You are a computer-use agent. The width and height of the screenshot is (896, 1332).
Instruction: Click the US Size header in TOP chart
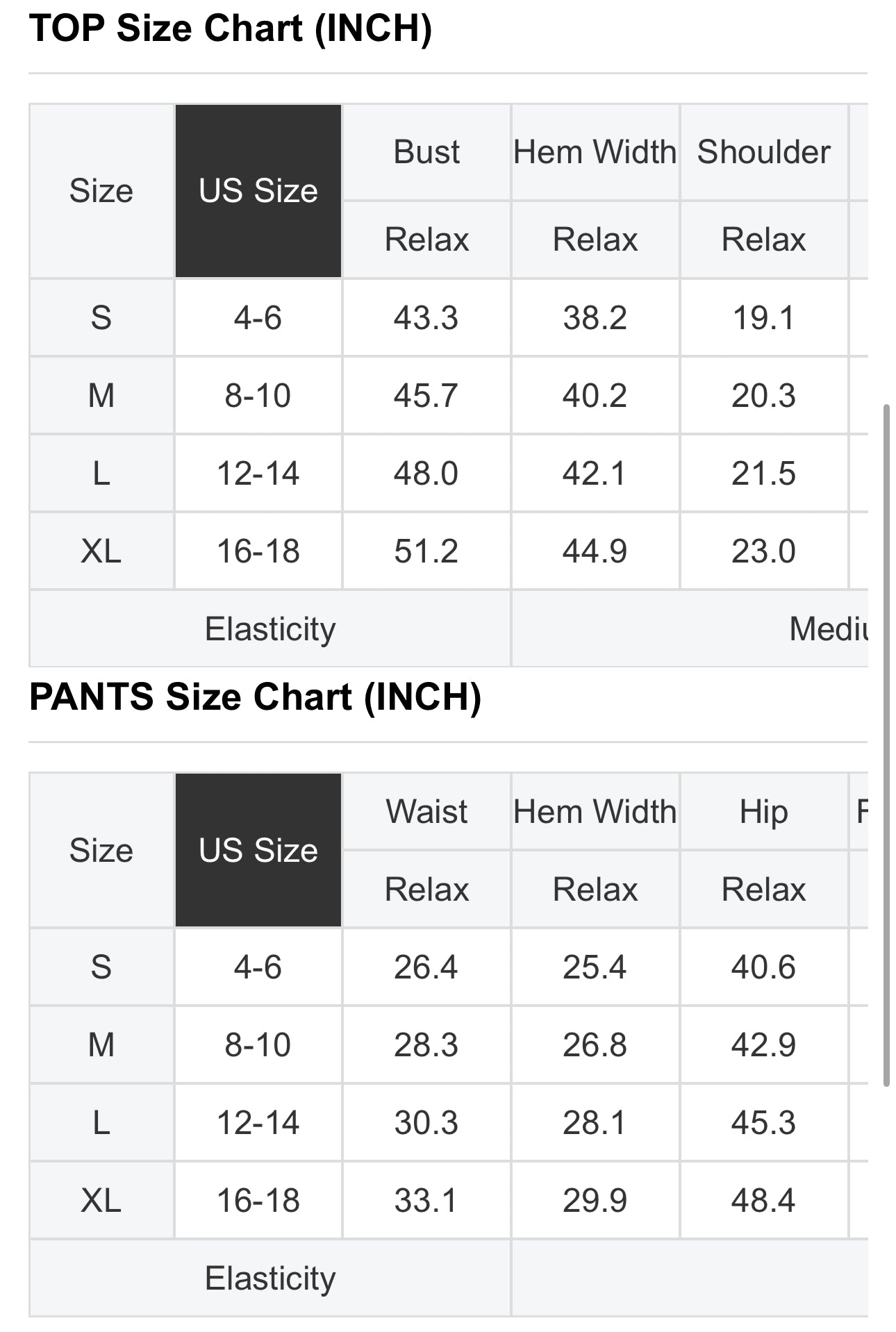[258, 191]
